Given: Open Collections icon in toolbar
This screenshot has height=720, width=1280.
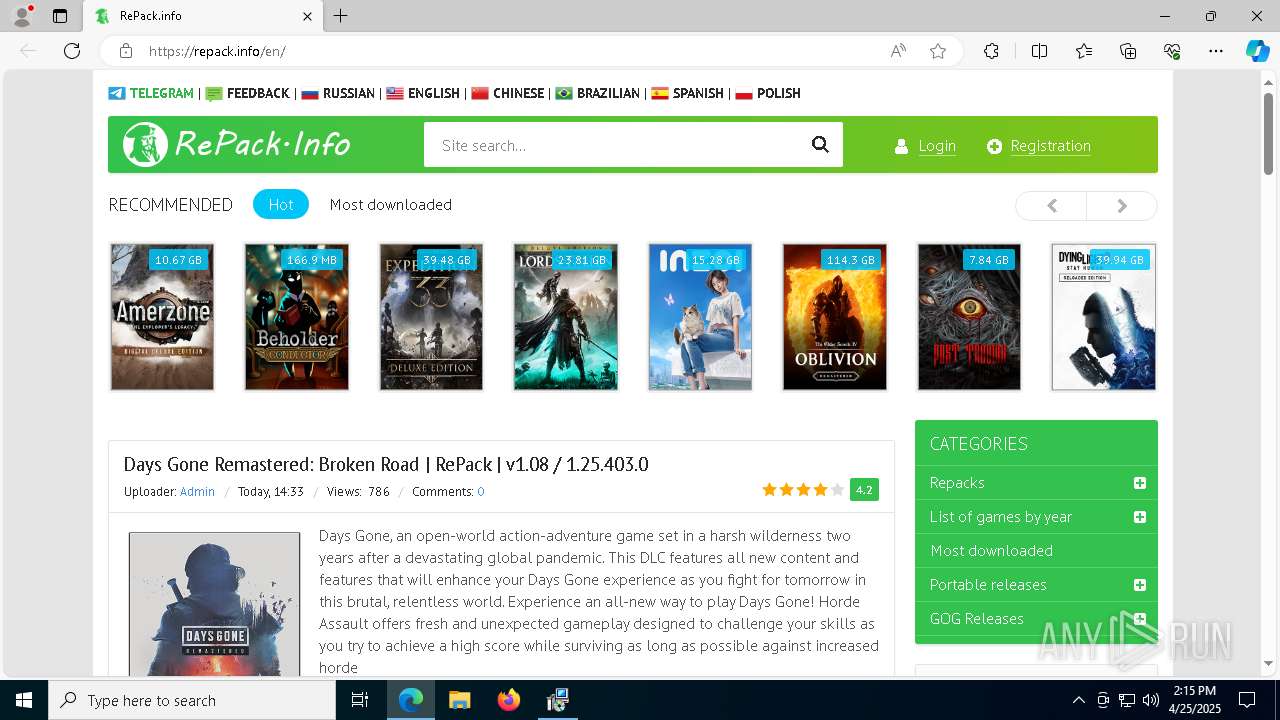Looking at the screenshot, I should [1128, 51].
